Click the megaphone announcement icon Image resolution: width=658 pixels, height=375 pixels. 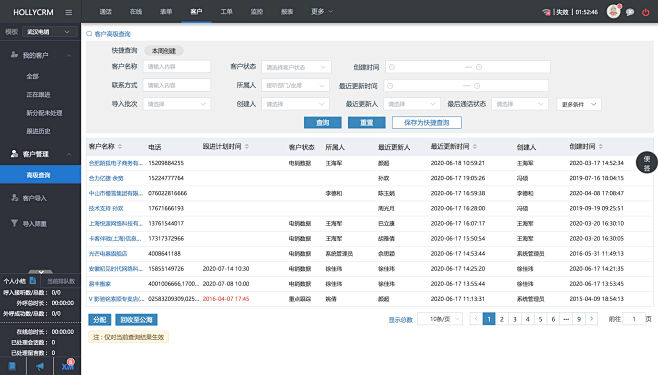point(40,366)
